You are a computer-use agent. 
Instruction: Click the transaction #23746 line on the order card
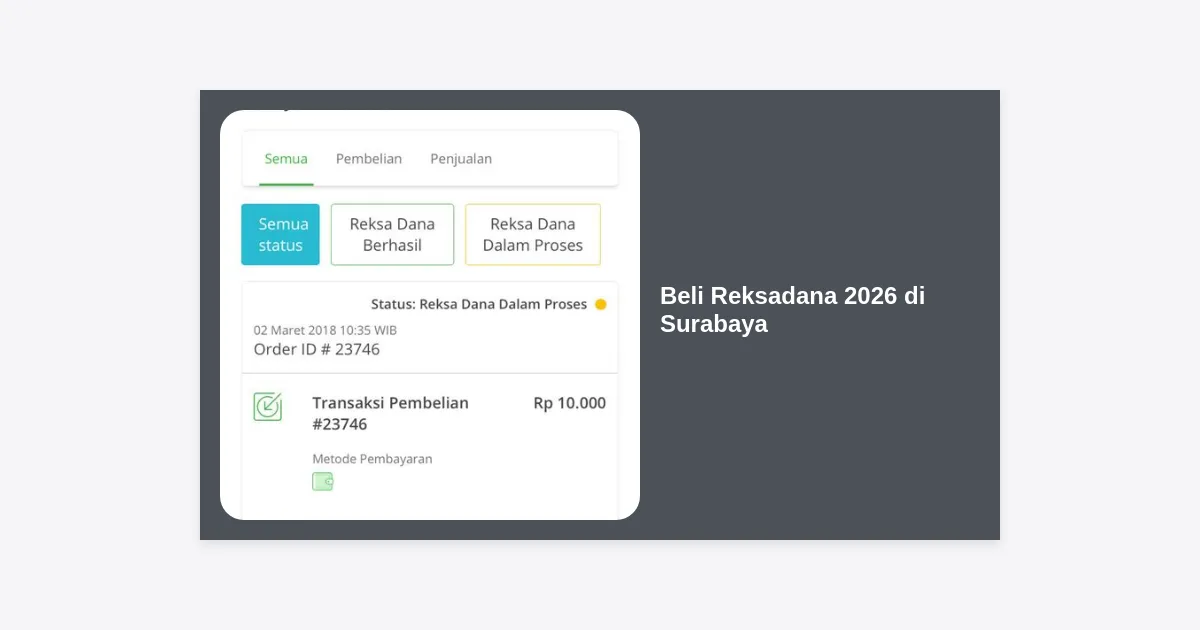click(340, 424)
